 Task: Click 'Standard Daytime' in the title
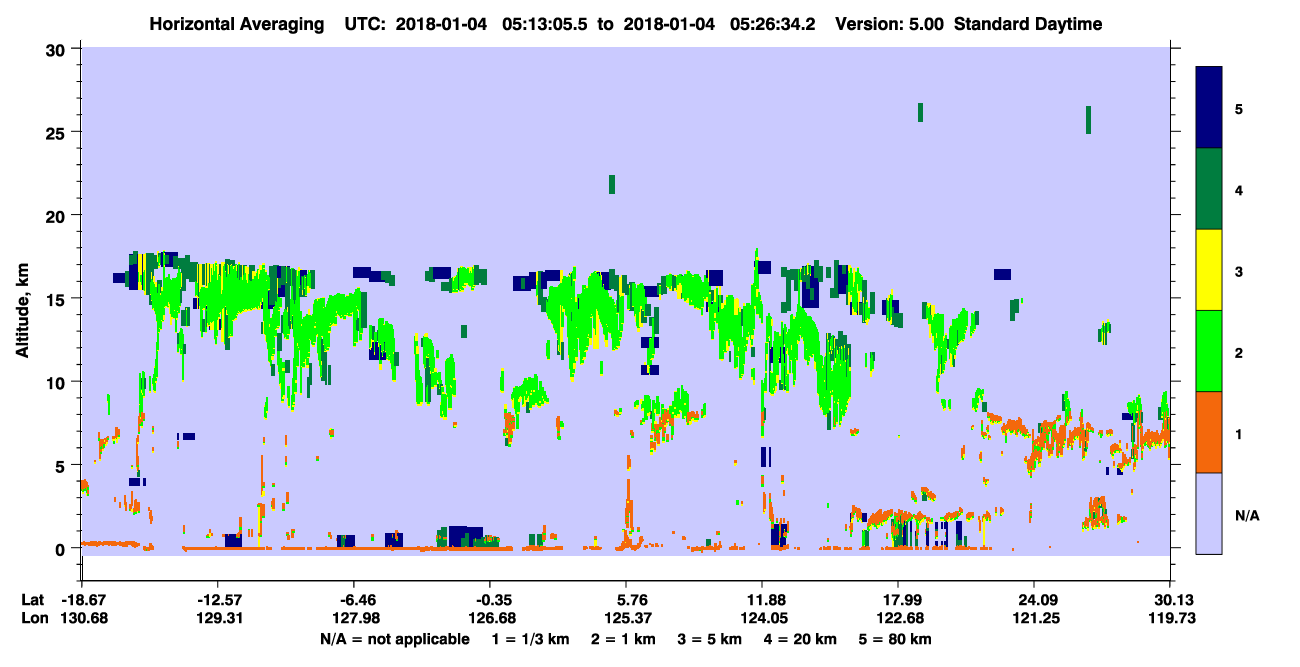tap(1028, 24)
